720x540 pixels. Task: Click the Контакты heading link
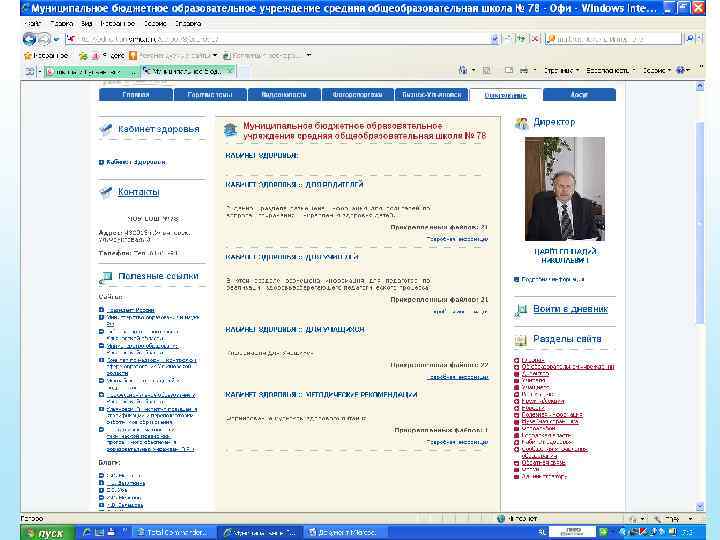(139, 192)
